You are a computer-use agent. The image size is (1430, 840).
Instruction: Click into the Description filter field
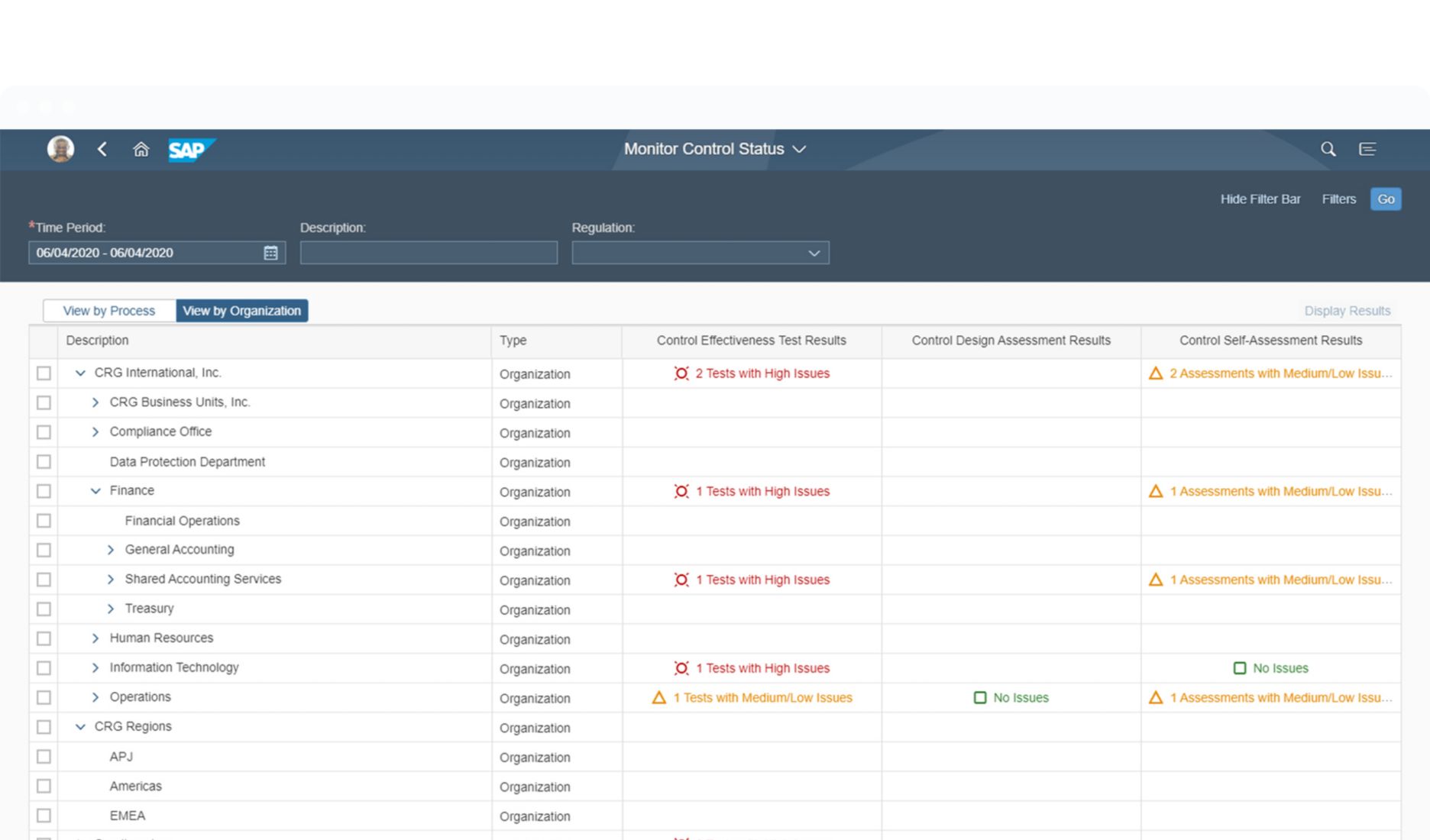(x=429, y=253)
